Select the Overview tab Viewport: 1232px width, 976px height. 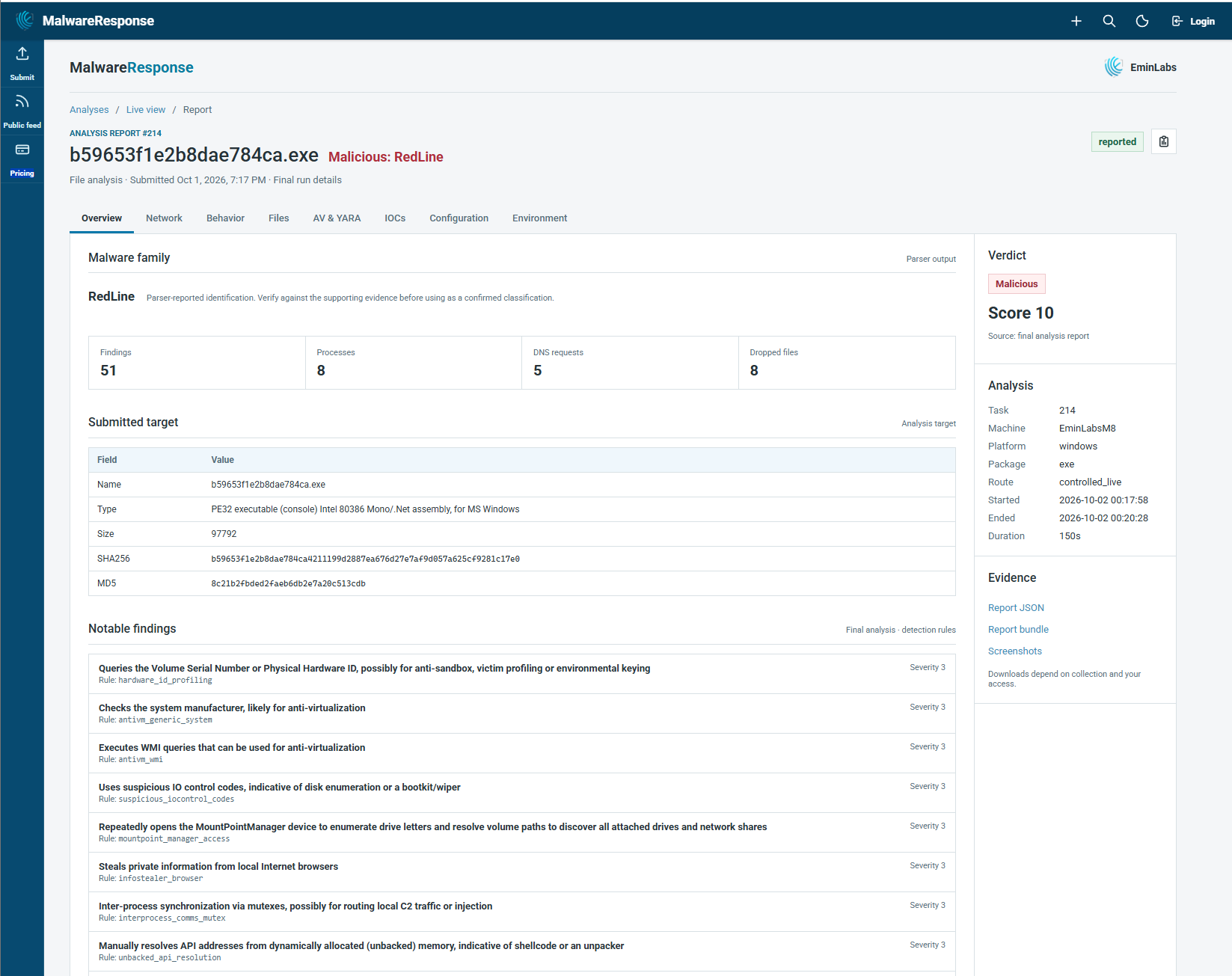[x=102, y=218]
